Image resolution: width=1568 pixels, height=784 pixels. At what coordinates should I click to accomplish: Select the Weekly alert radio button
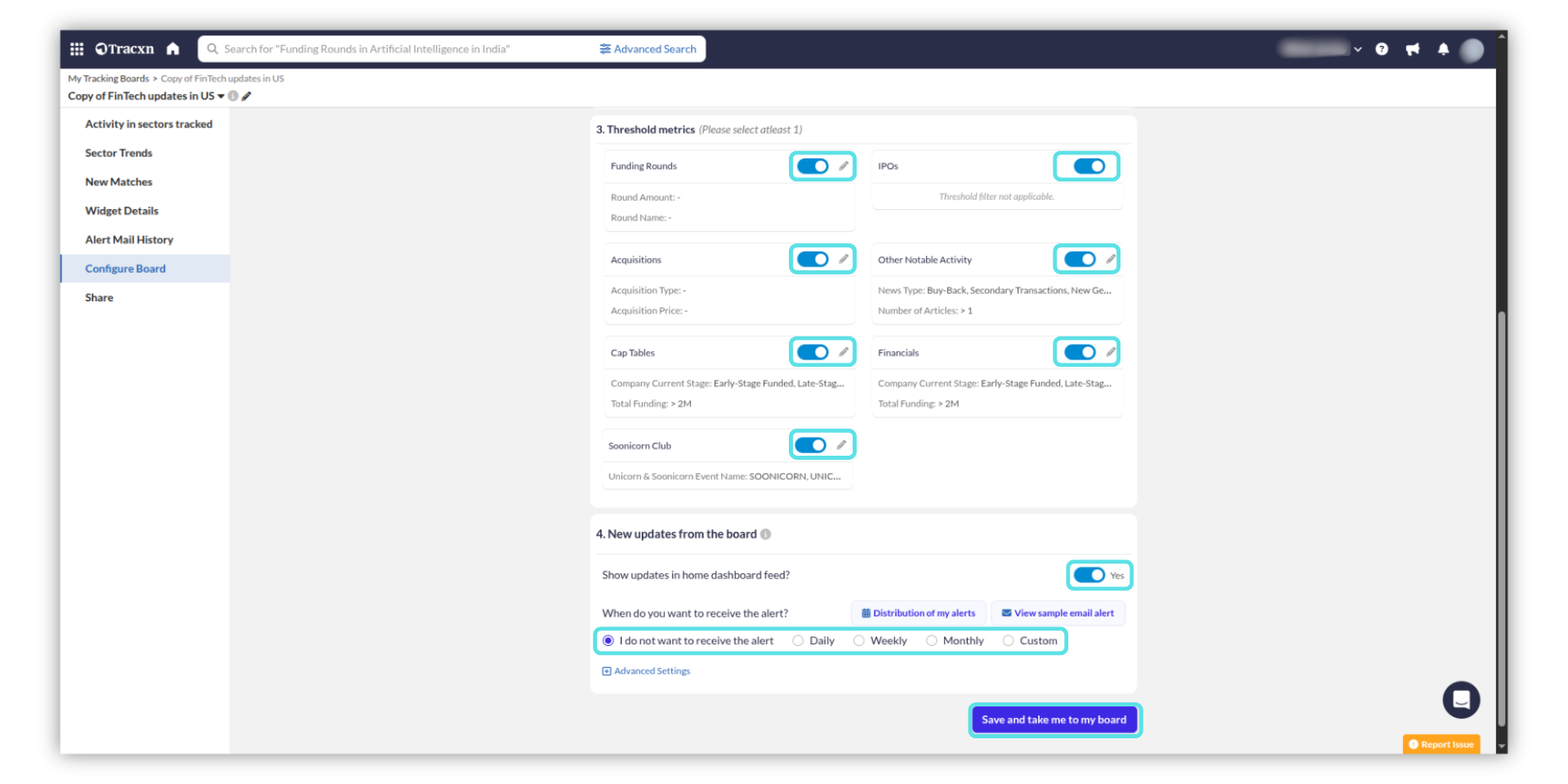[x=859, y=641]
